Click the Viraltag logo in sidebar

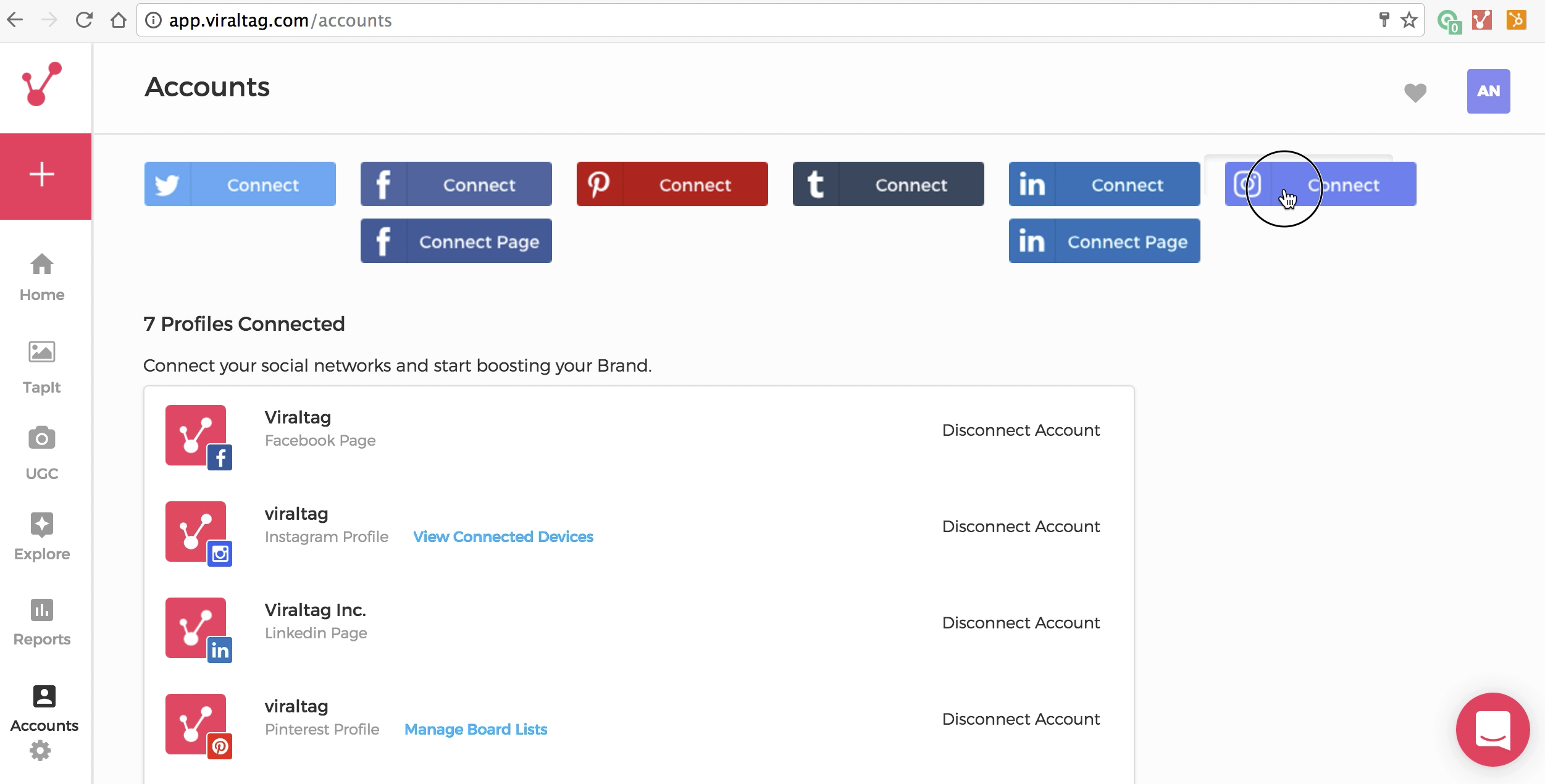tap(42, 84)
